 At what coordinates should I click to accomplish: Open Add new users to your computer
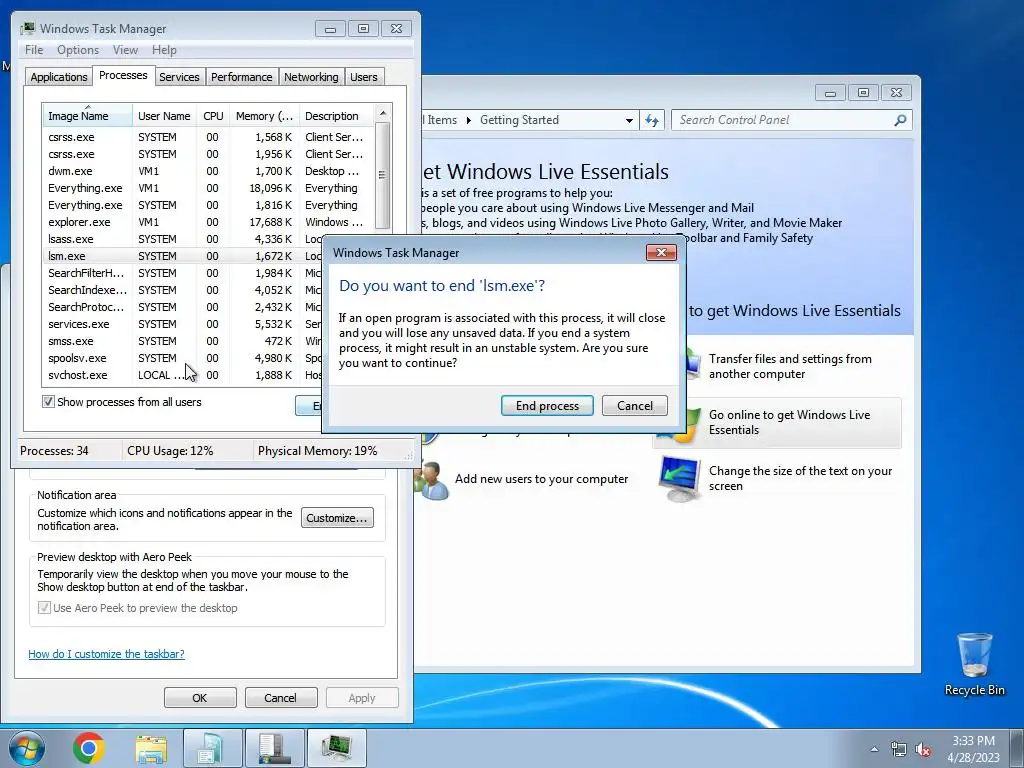tap(541, 479)
